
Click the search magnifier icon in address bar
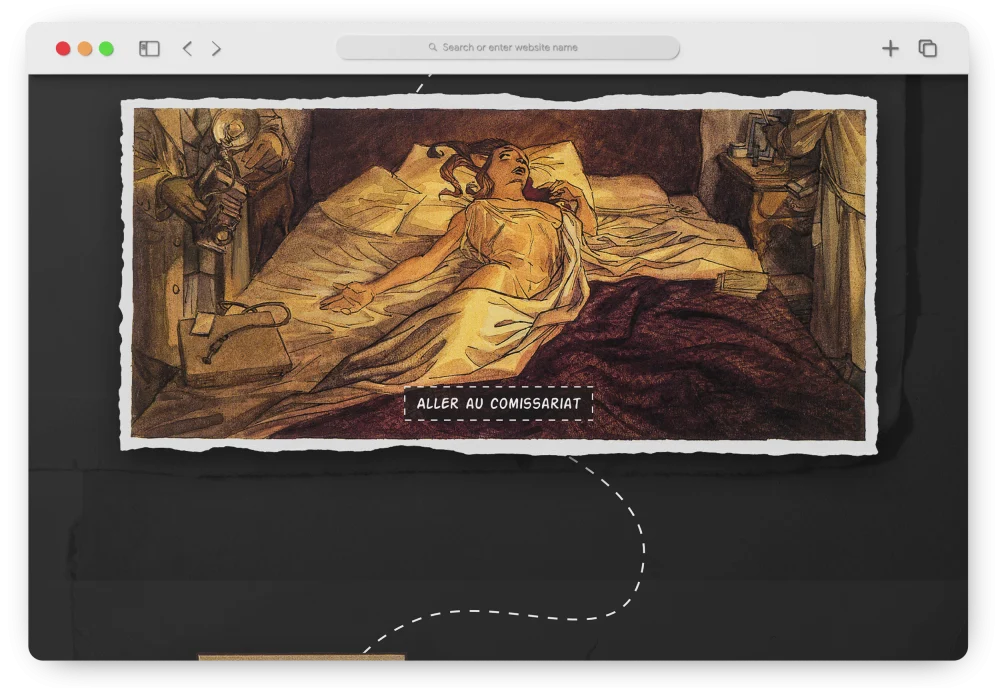[432, 47]
